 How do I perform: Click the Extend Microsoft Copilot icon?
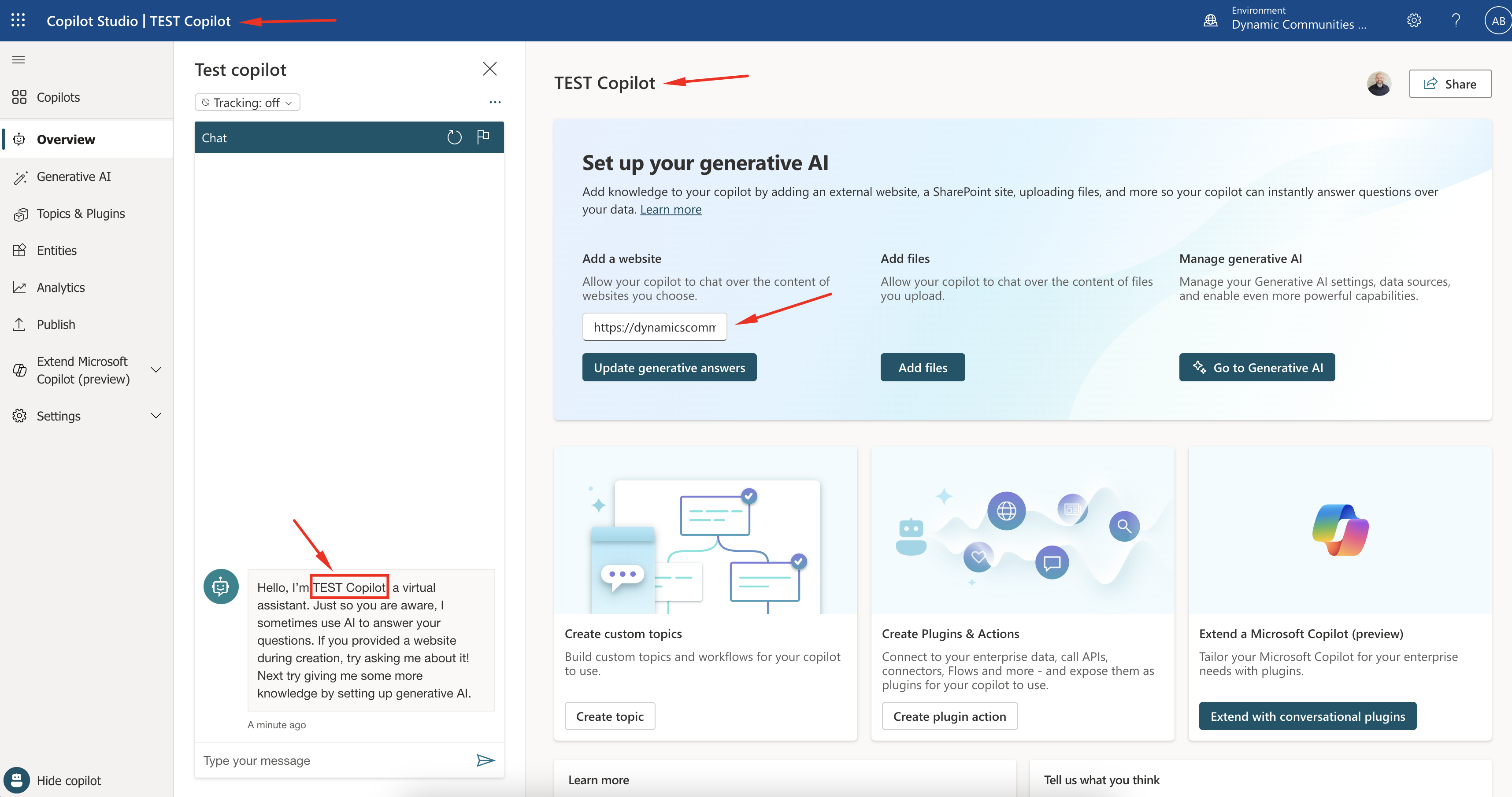click(x=19, y=370)
